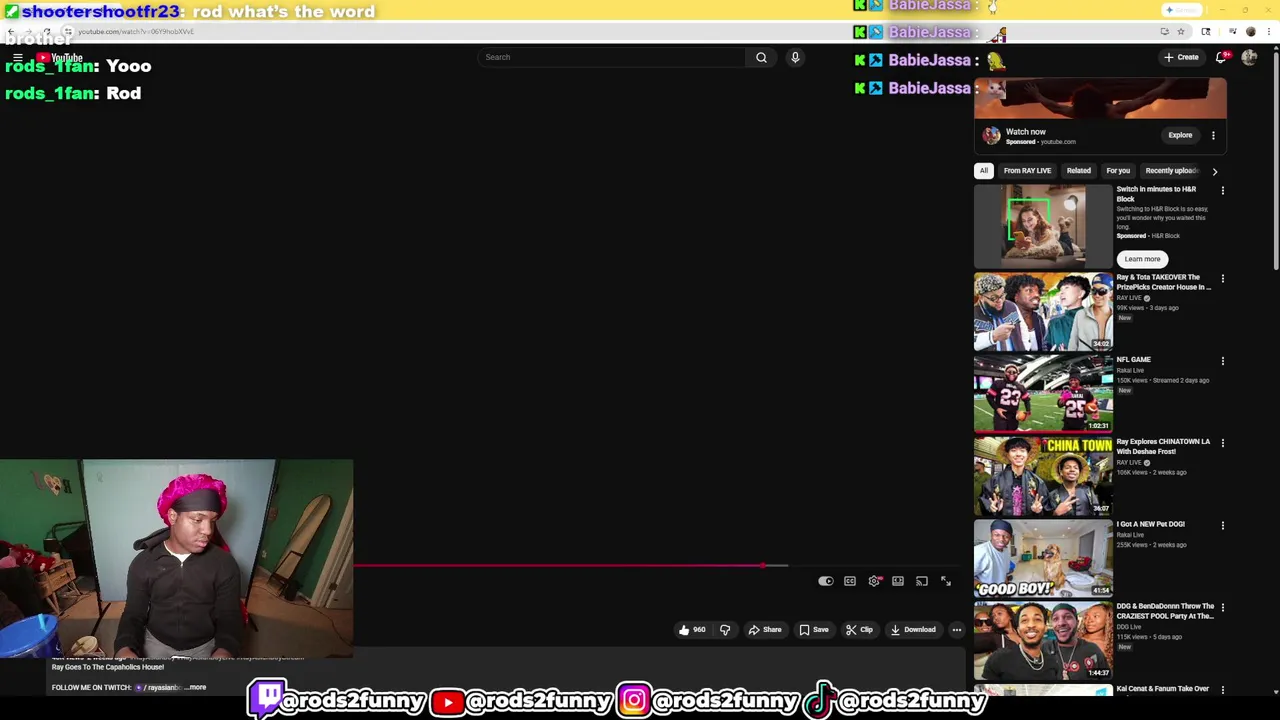Click 'I Got A NEW Pet DOG!' title
1280x720 pixels.
point(1150,524)
